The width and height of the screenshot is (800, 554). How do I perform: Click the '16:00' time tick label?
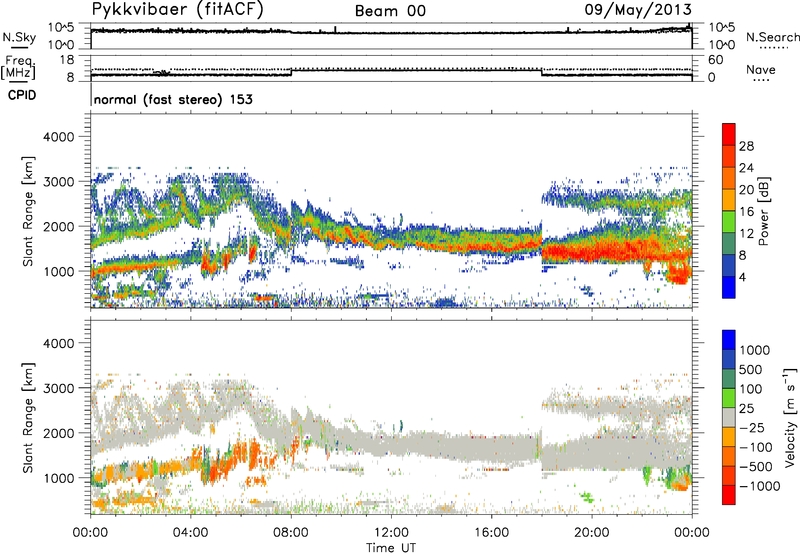pos(491,533)
